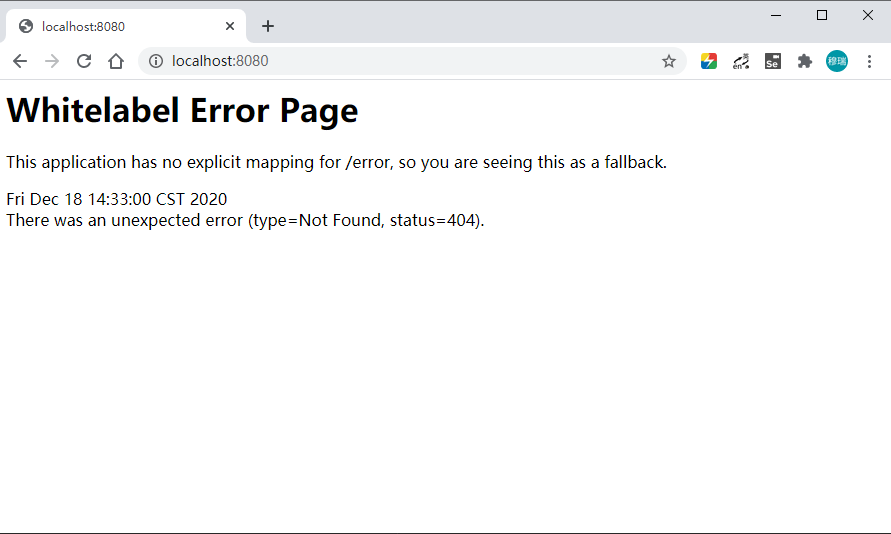The height and width of the screenshot is (534, 891).
Task: Bookmark this page with the star
Action: click(669, 61)
